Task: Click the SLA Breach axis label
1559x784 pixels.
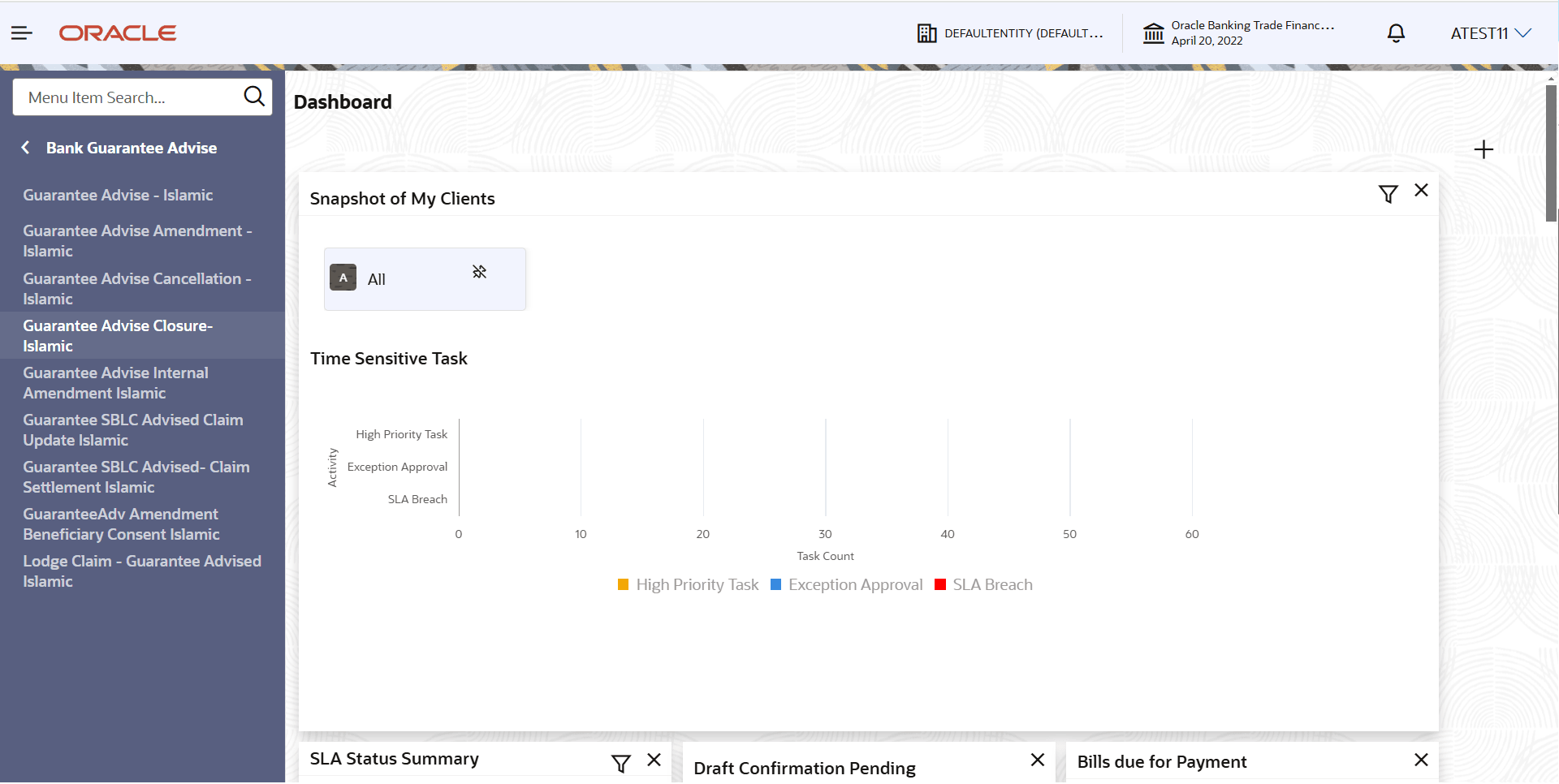Action: pyautogui.click(x=417, y=499)
